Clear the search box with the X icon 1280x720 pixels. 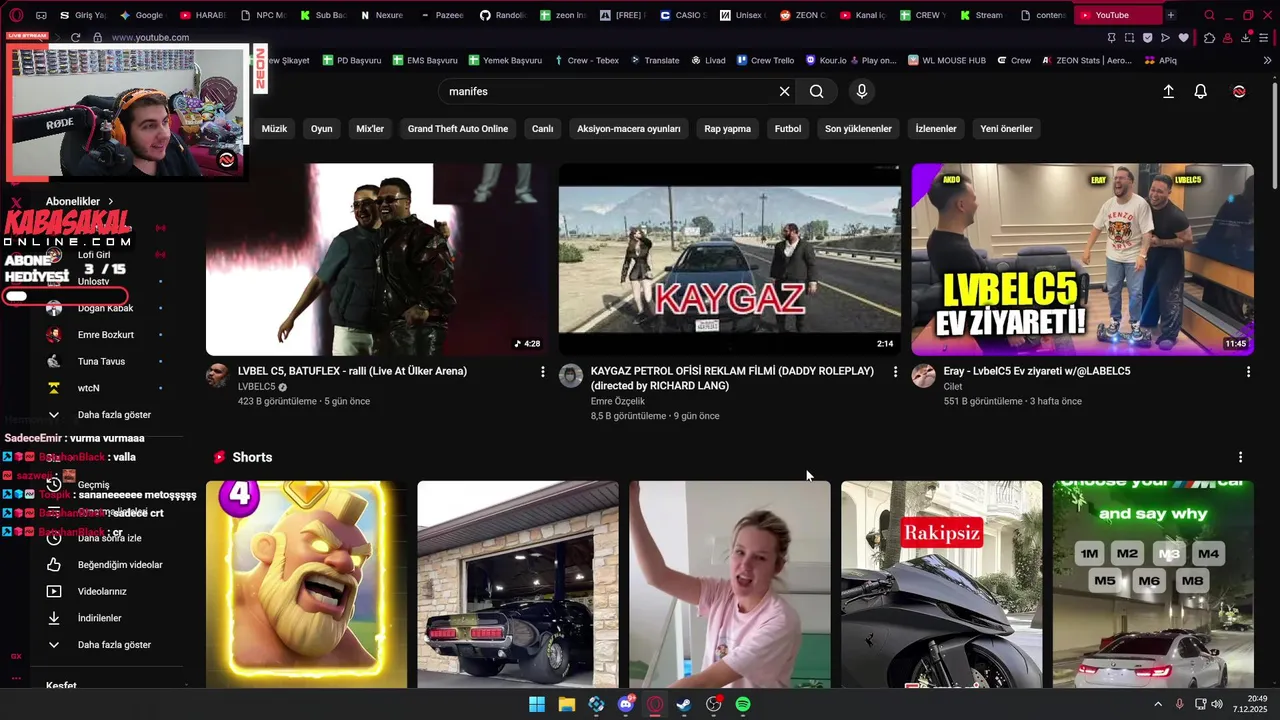coord(785,91)
